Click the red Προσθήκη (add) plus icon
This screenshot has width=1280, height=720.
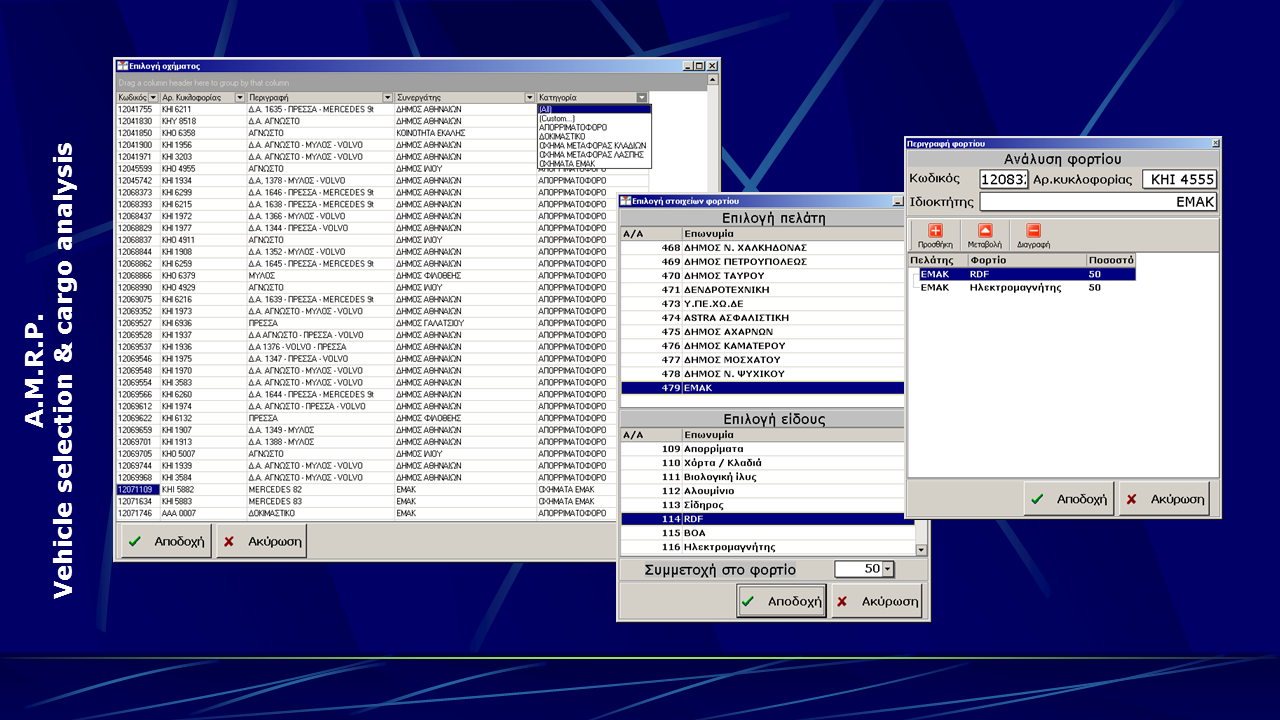[935, 231]
